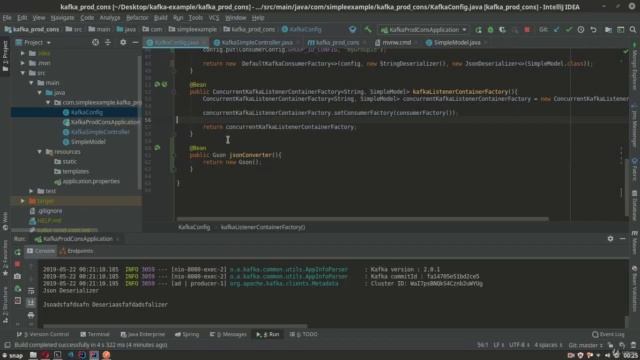Open the Version Control tool window

tap(43, 334)
